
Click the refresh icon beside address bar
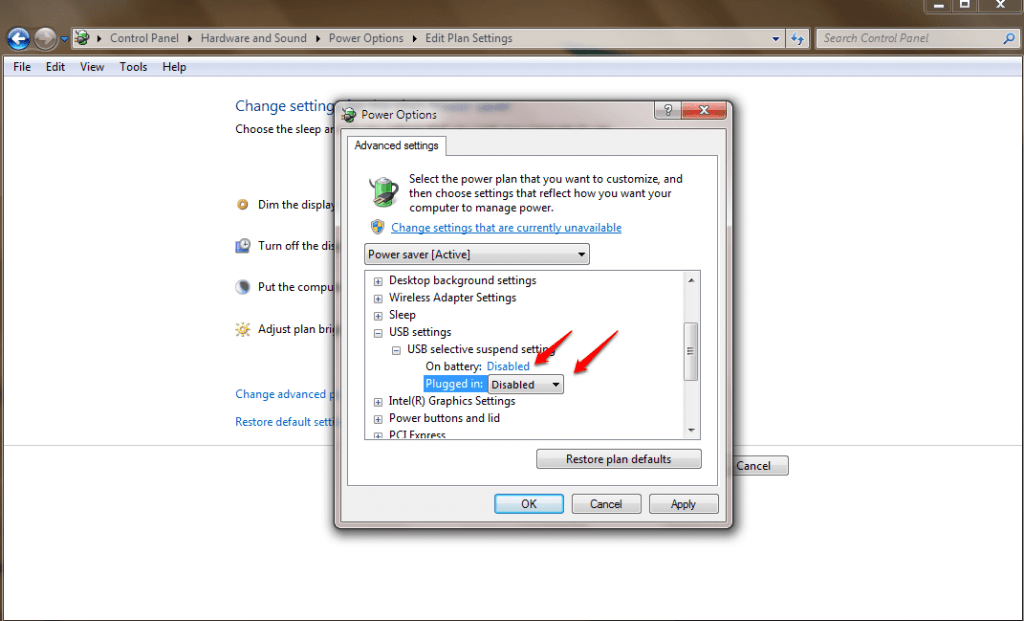[797, 39]
